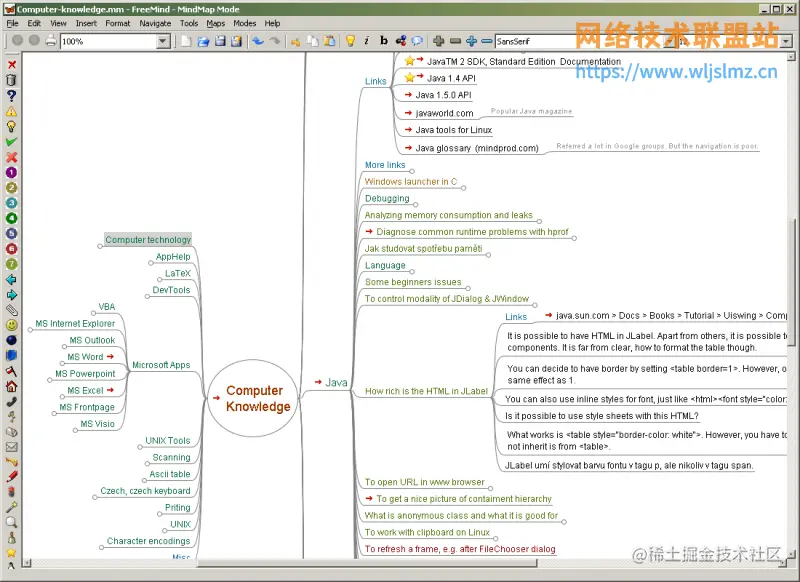Open the Format menu
Screen dimensions: 800x582
(117, 23)
